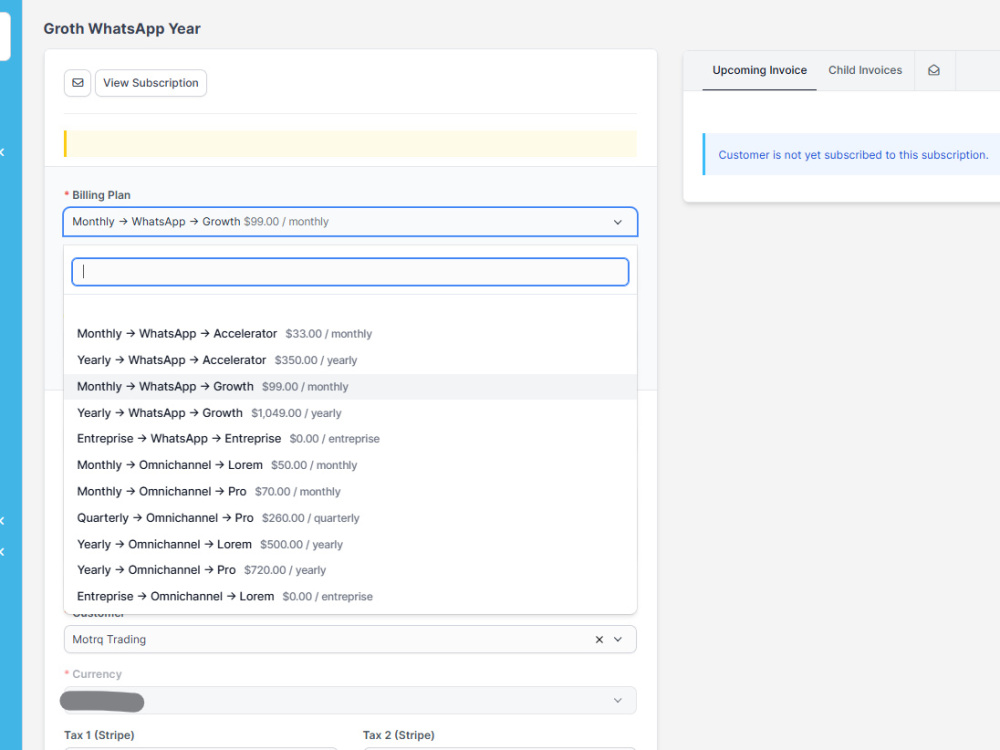Choose Yearly Omnichannel Pro $720.00 plan

(350, 570)
